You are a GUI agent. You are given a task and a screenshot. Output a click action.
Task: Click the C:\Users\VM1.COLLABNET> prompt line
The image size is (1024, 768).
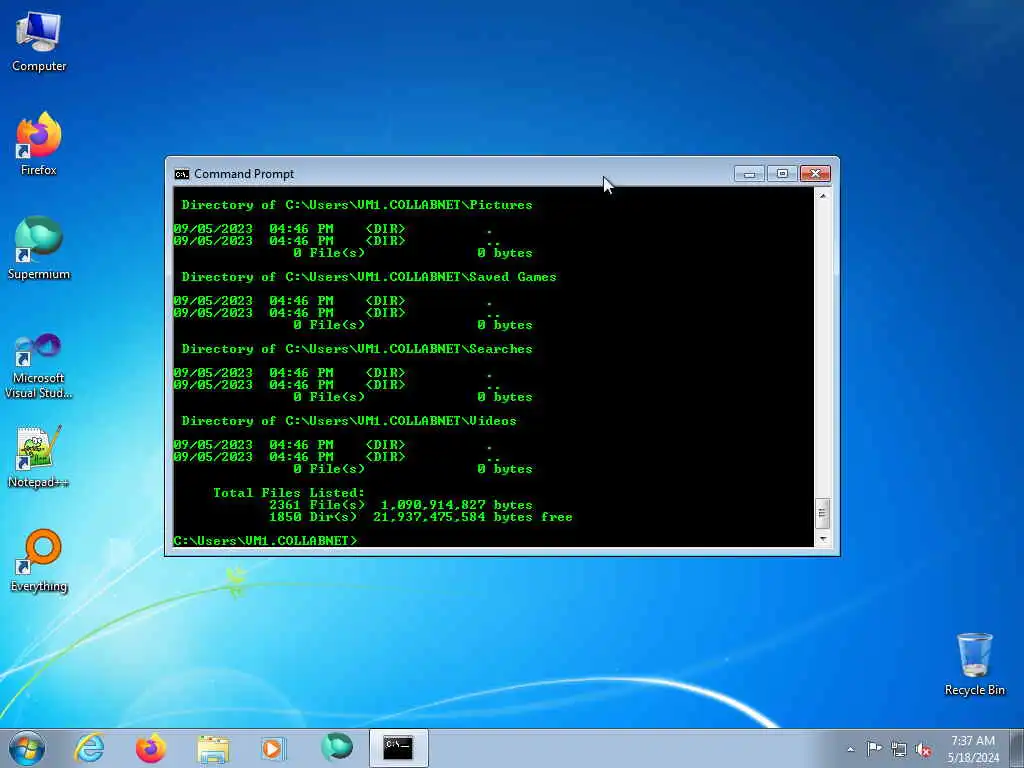click(265, 541)
